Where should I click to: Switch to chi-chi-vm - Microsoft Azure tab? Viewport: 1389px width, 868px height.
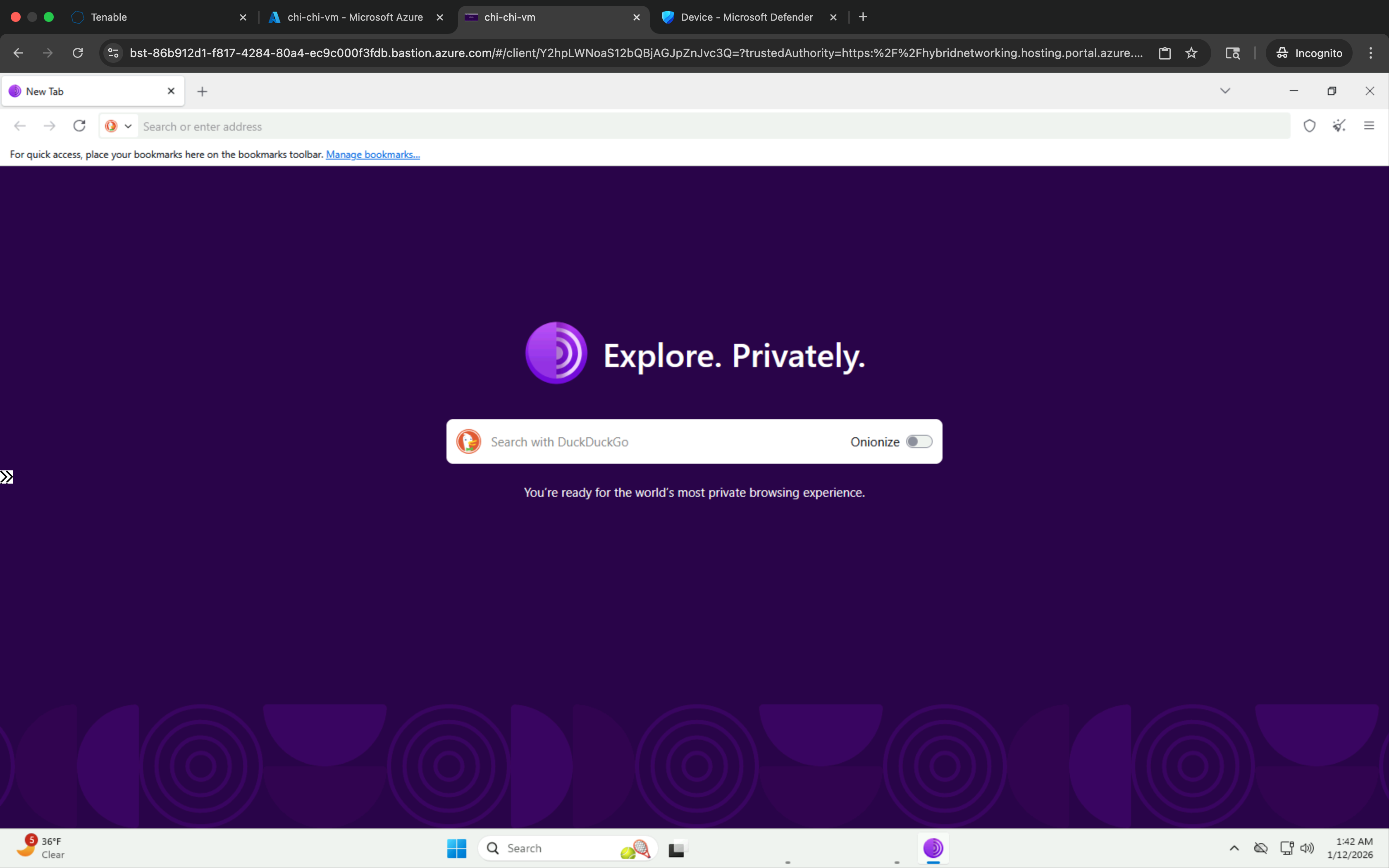point(356,17)
